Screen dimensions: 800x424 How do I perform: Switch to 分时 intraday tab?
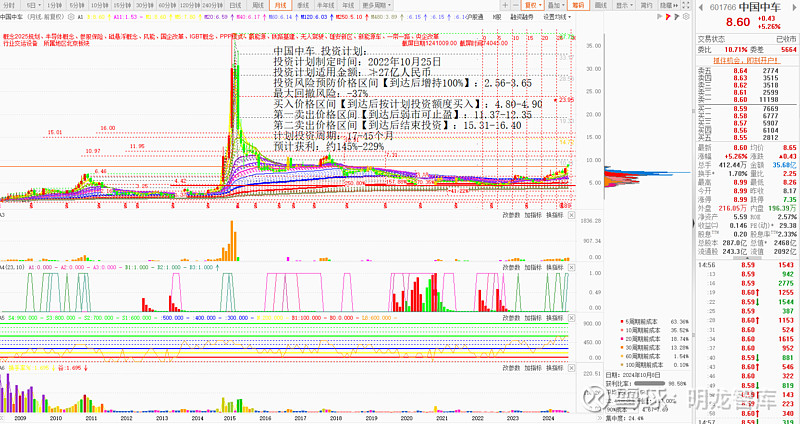[11, 5]
